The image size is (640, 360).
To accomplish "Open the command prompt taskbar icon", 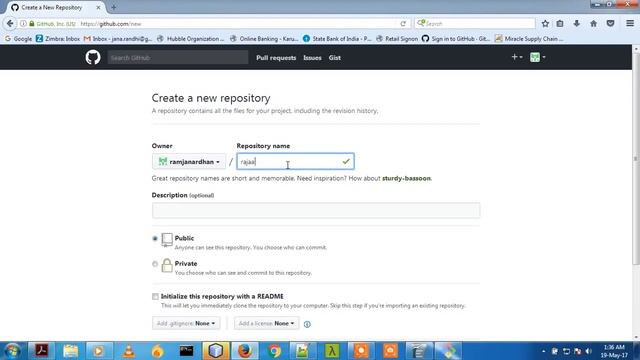I will [x=187, y=351].
